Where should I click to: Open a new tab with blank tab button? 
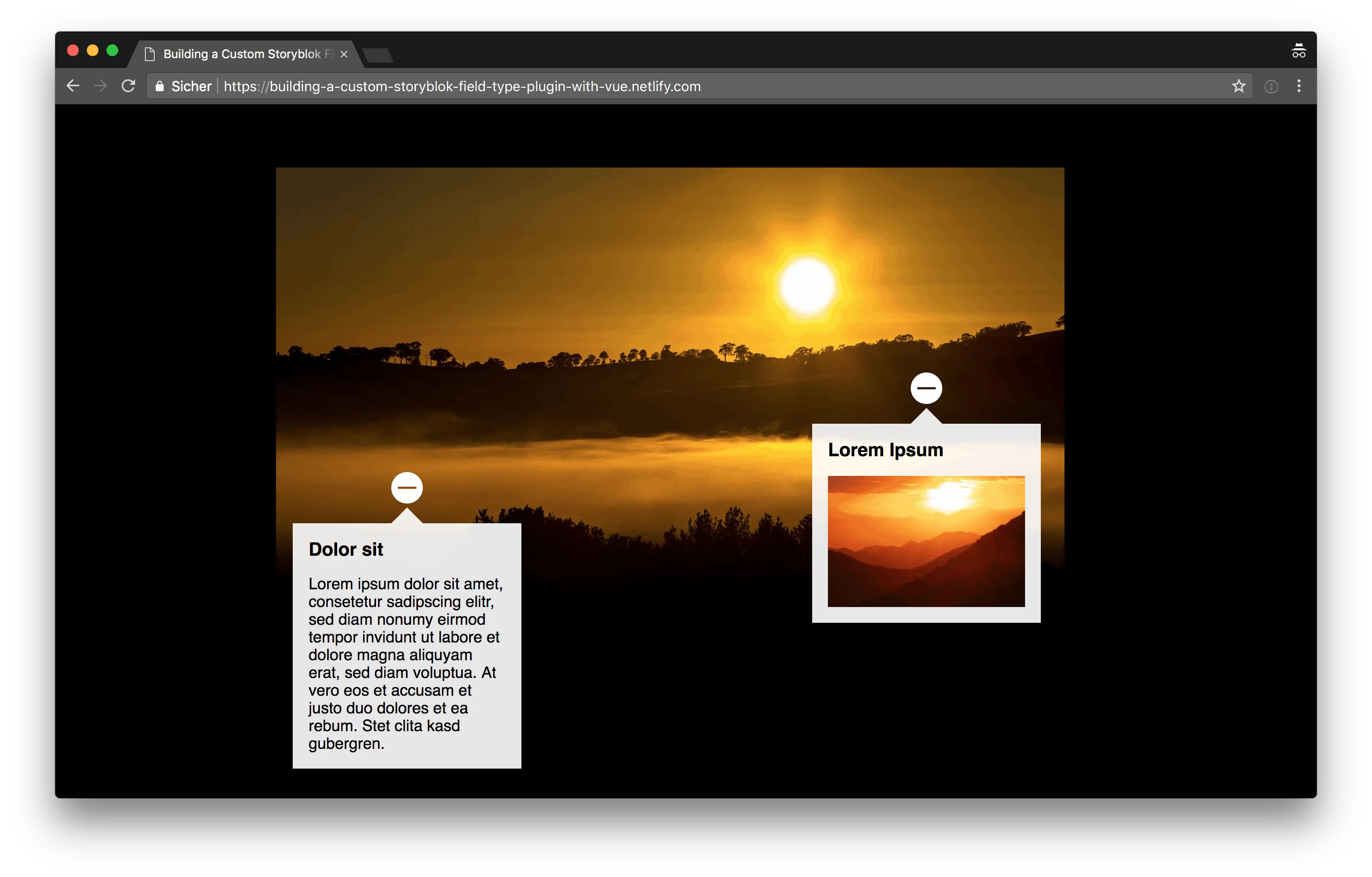pyautogui.click(x=378, y=55)
